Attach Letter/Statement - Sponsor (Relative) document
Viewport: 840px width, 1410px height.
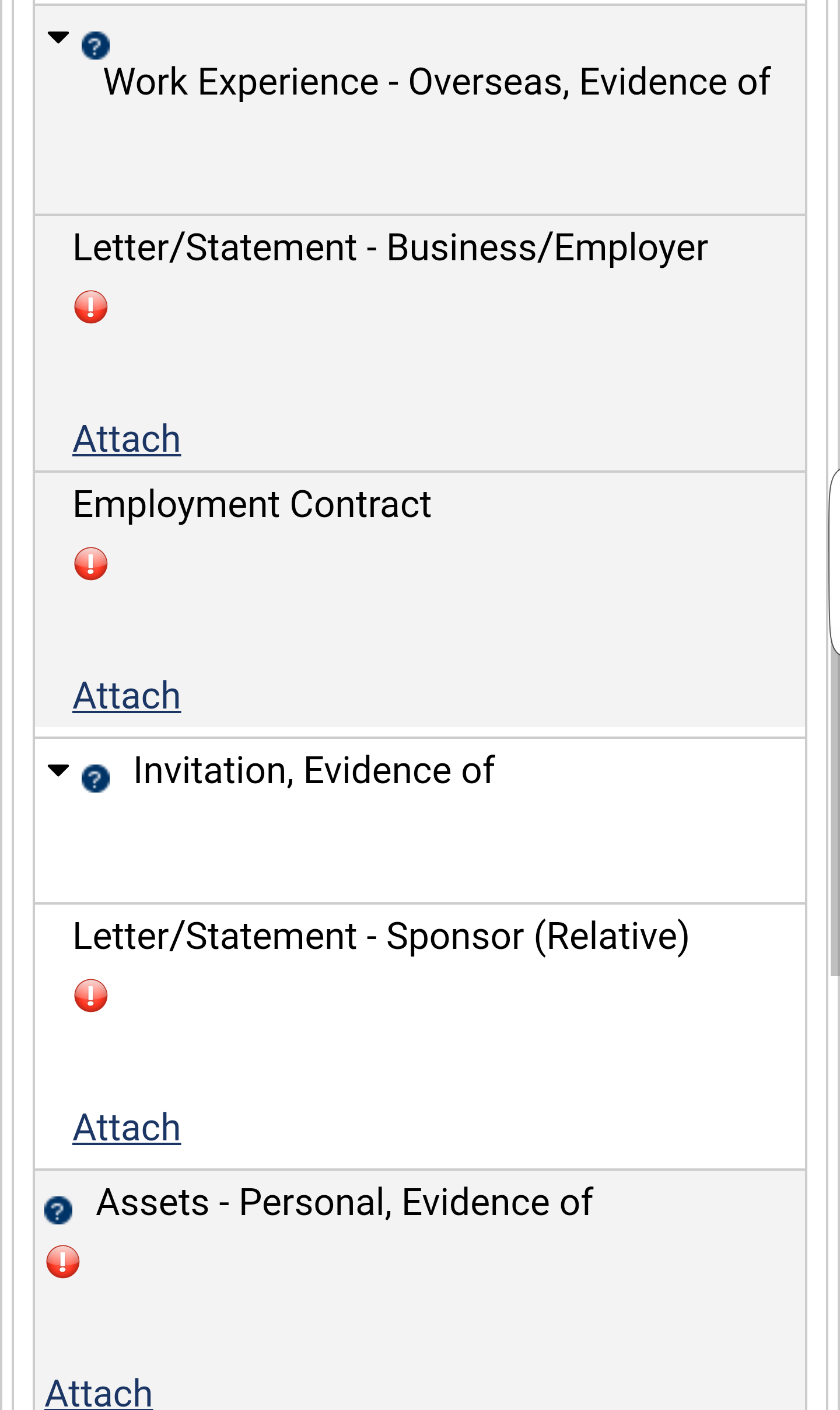(127, 1128)
